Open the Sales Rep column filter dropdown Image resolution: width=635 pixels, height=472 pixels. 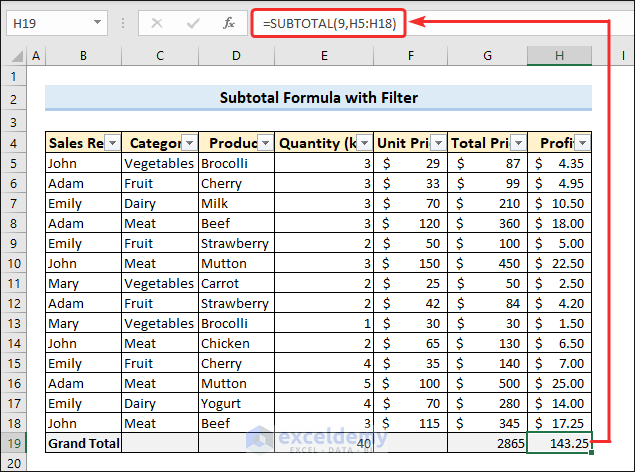pos(111,143)
